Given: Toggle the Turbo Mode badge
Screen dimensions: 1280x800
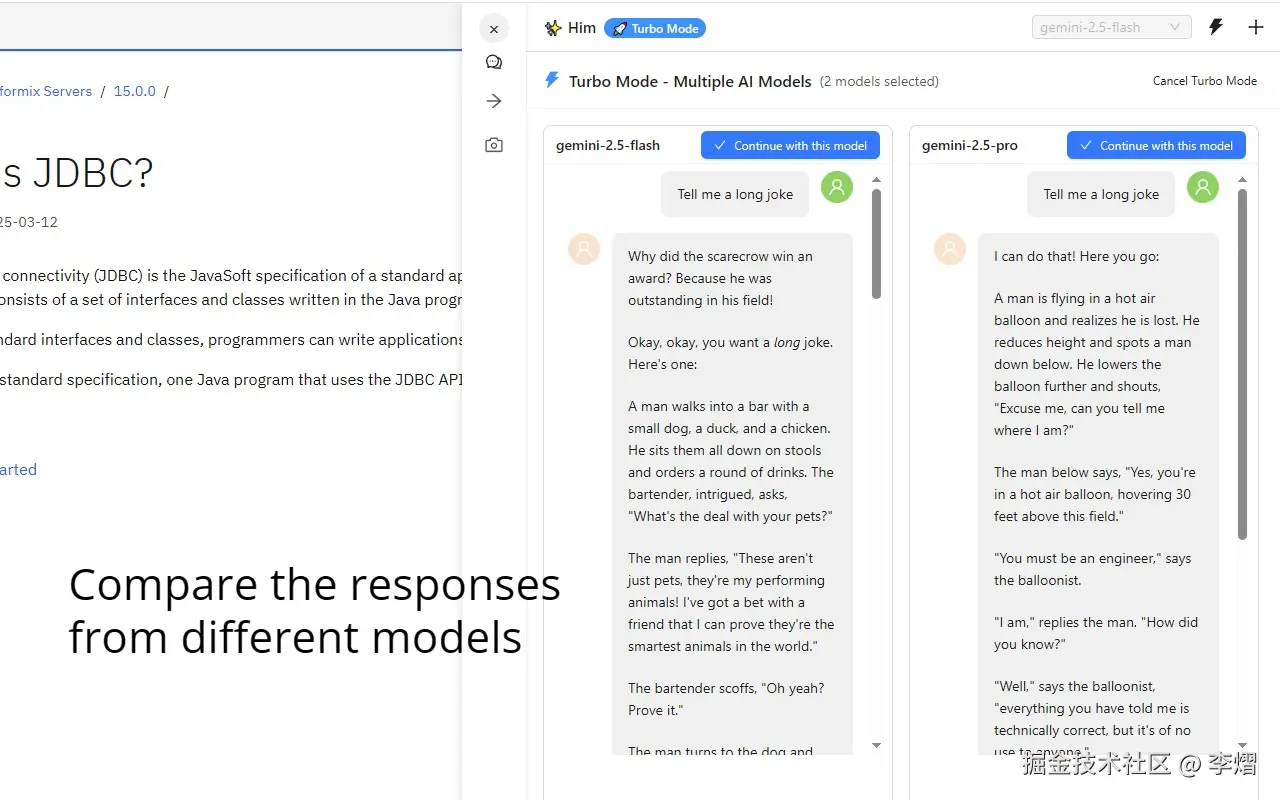Looking at the screenshot, I should (x=655, y=28).
